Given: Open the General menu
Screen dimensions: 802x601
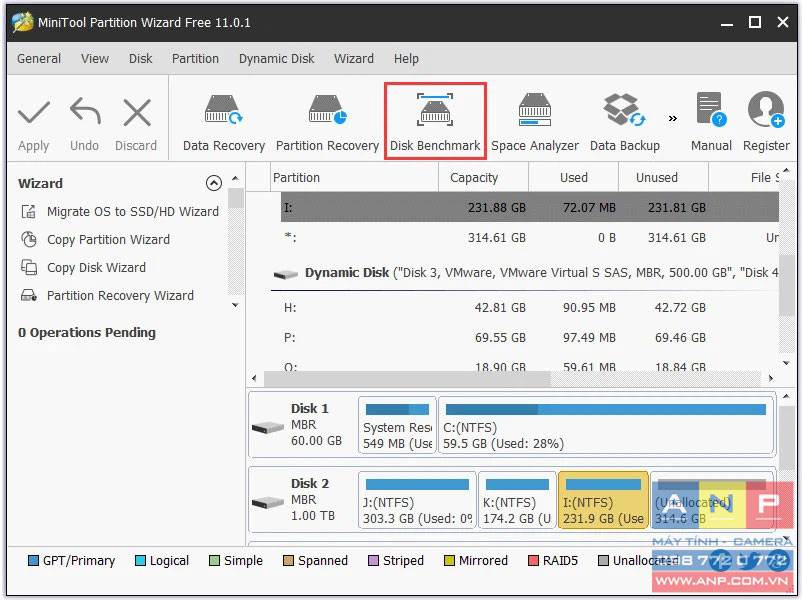Looking at the screenshot, I should [x=39, y=59].
